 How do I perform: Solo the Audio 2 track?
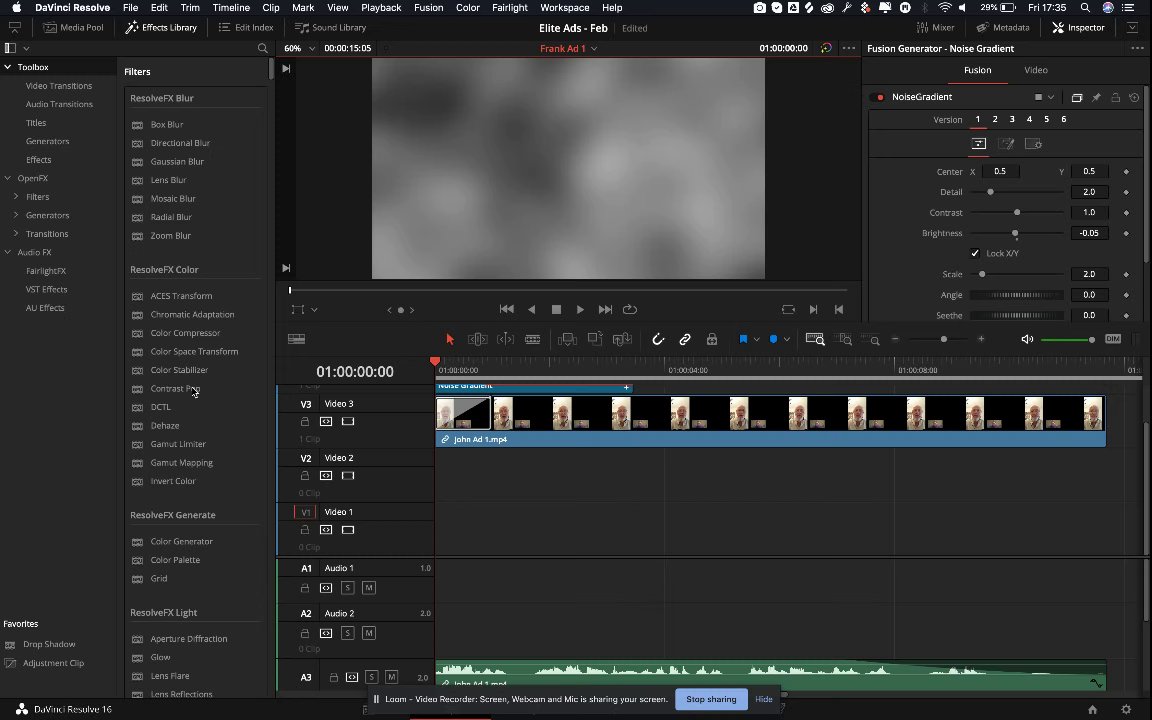(x=348, y=634)
